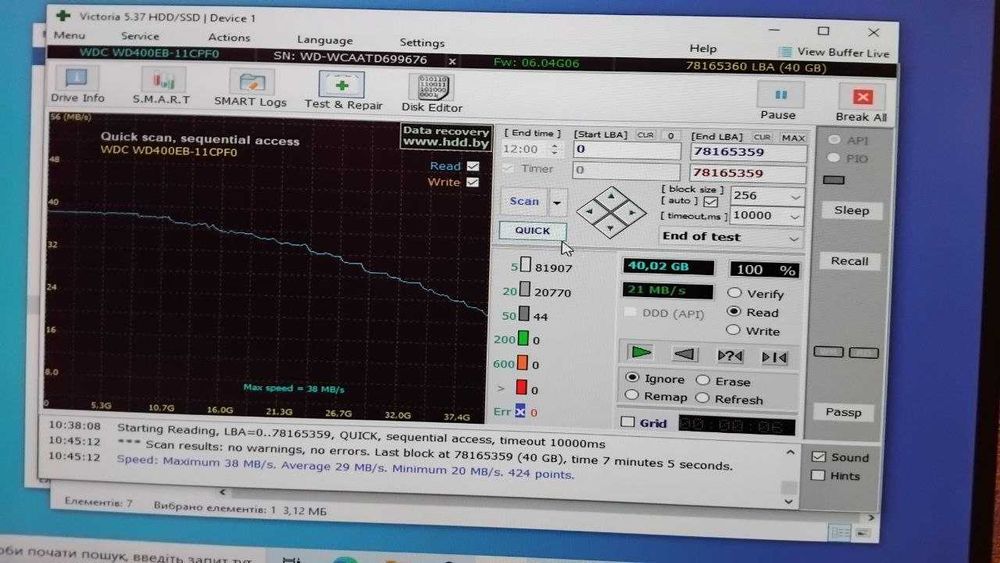
Task: Click the Passp button
Action: (x=844, y=412)
